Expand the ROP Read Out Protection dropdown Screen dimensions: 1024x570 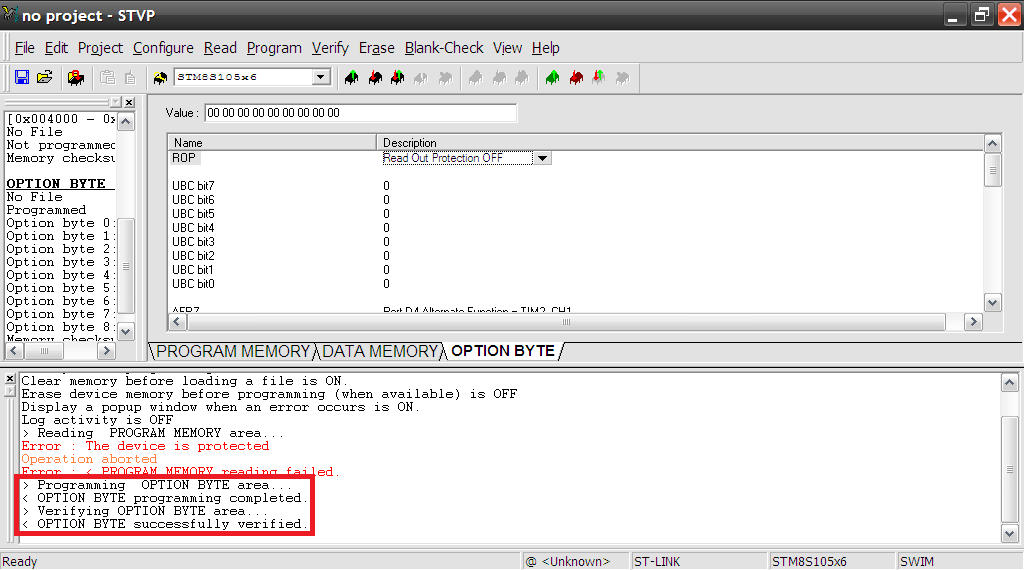[542, 158]
